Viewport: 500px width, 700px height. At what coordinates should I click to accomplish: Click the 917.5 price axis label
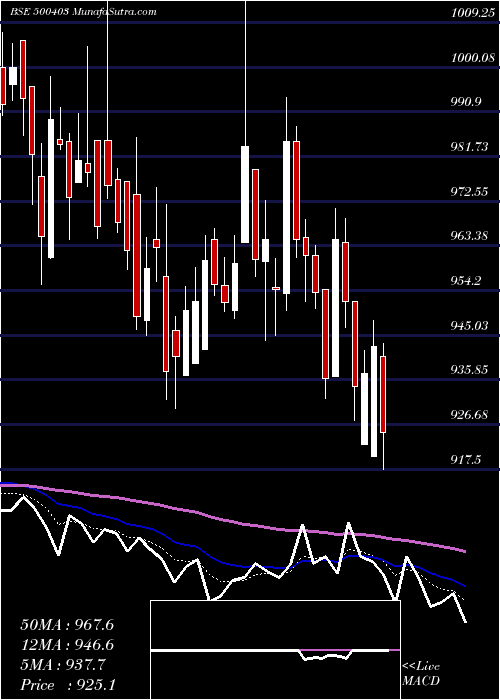[466, 459]
